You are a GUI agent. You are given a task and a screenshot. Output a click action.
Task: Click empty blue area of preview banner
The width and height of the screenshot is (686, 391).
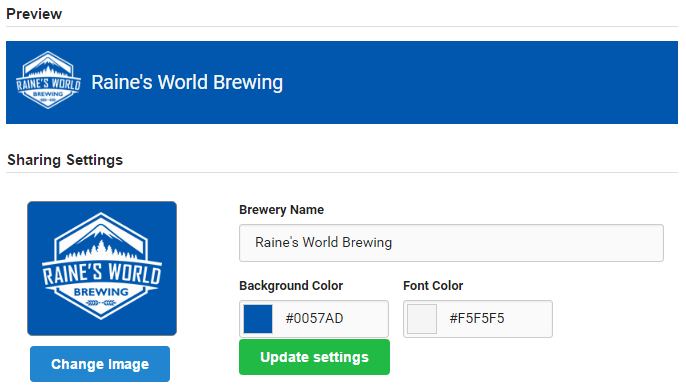pos(481,82)
